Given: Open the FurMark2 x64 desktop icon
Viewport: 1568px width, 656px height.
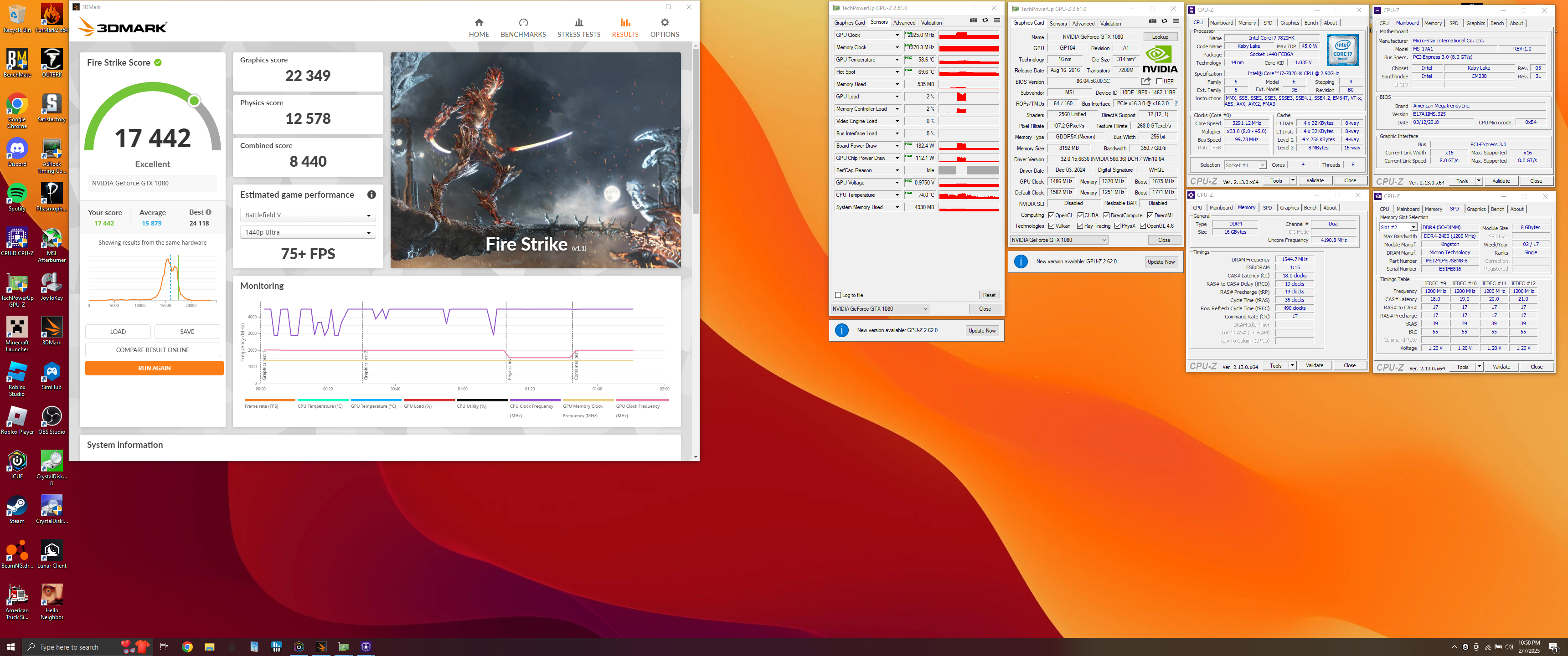Looking at the screenshot, I should [x=52, y=18].
